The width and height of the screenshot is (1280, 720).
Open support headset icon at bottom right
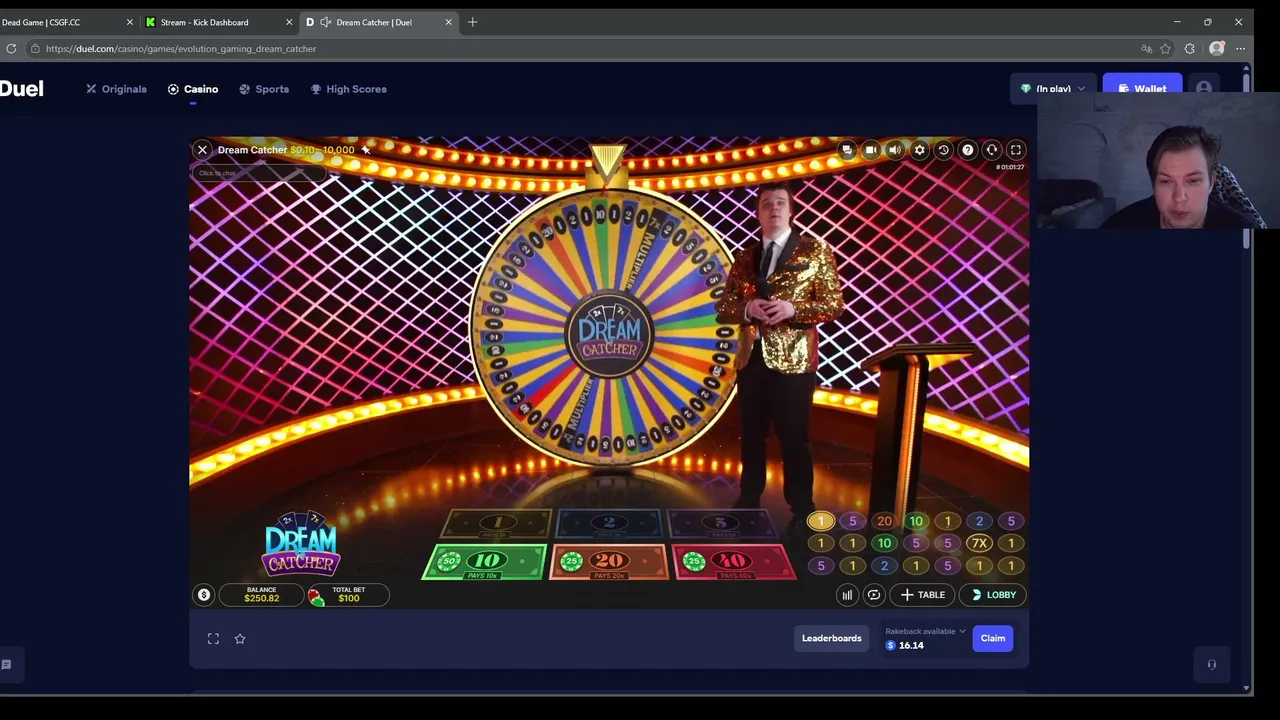pyautogui.click(x=1212, y=665)
